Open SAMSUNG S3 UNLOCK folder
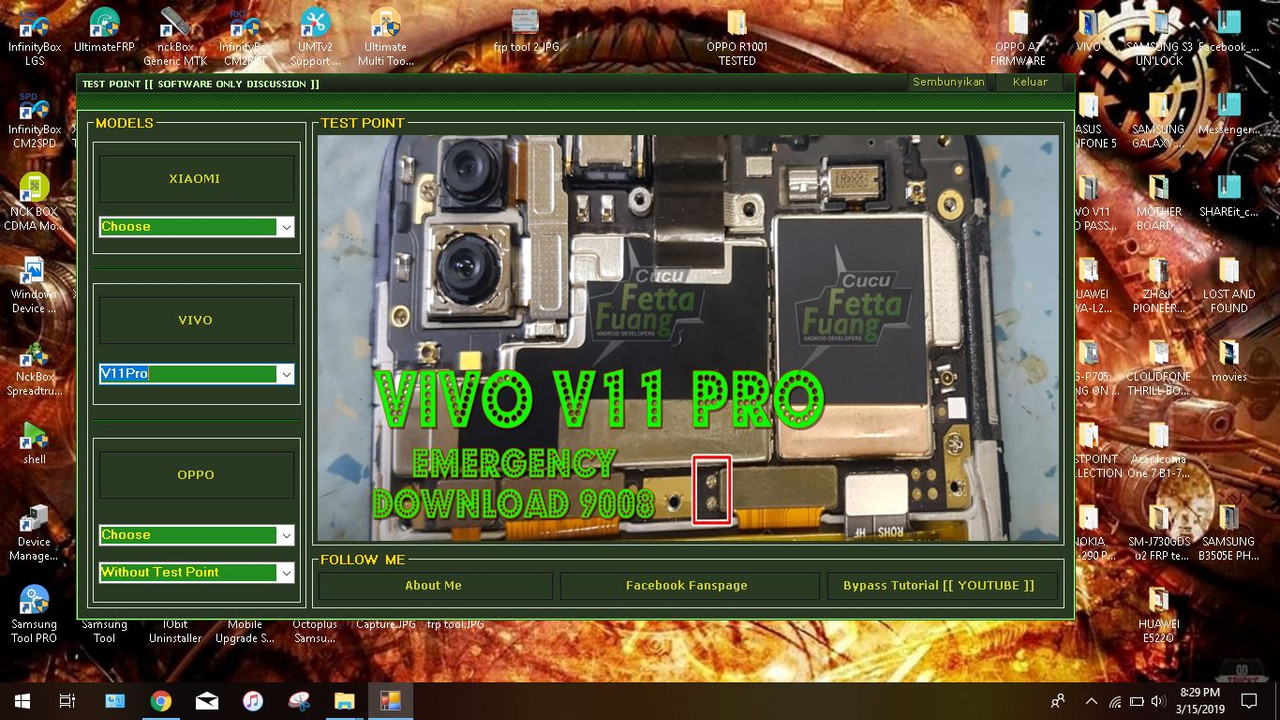1280x720 pixels. point(1159,36)
